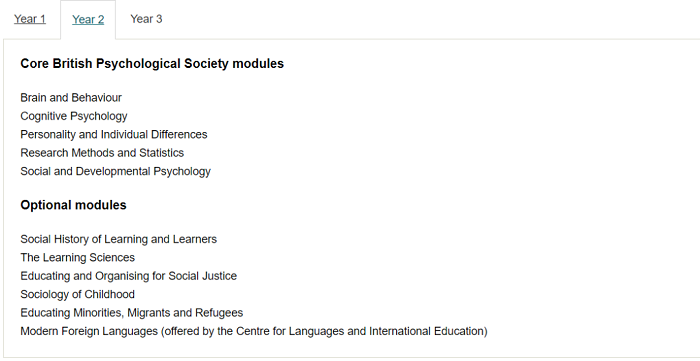
Task: Click Personality and Individual Differences
Action: 114,134
